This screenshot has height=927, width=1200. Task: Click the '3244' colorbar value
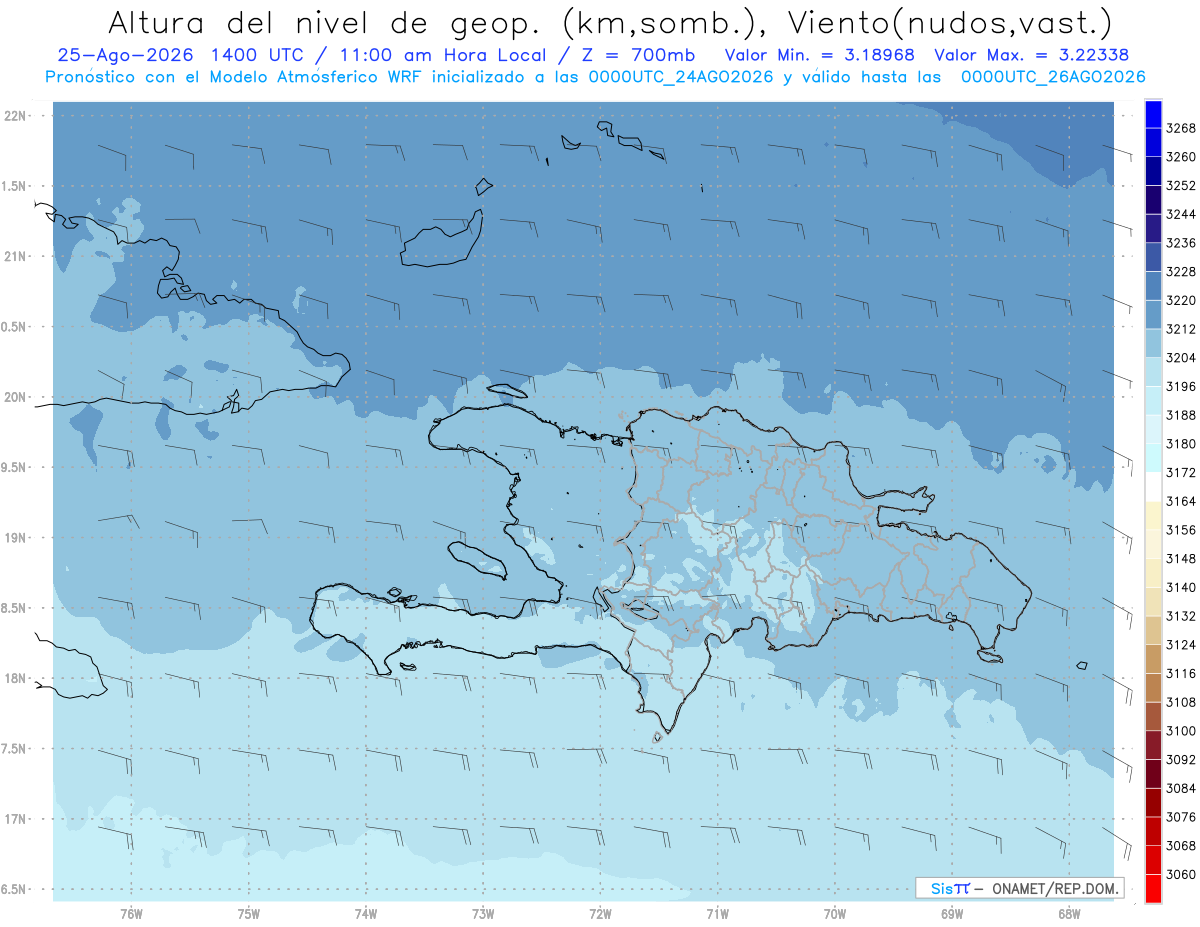(x=1181, y=215)
